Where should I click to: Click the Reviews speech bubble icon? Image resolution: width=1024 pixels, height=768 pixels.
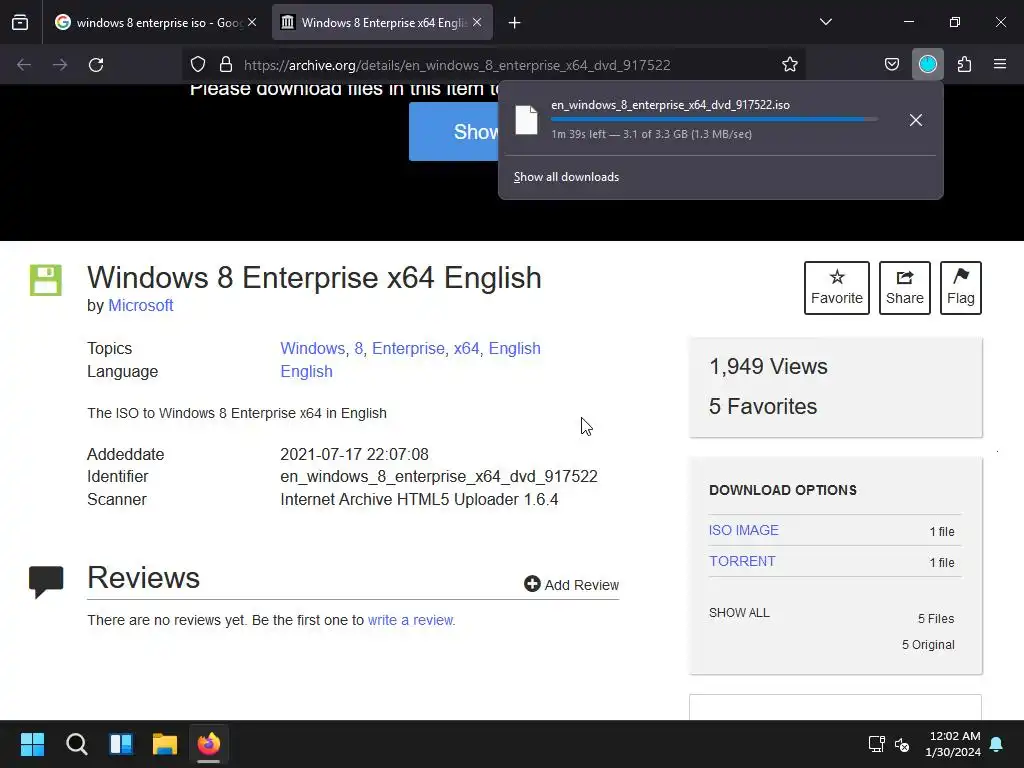46,581
